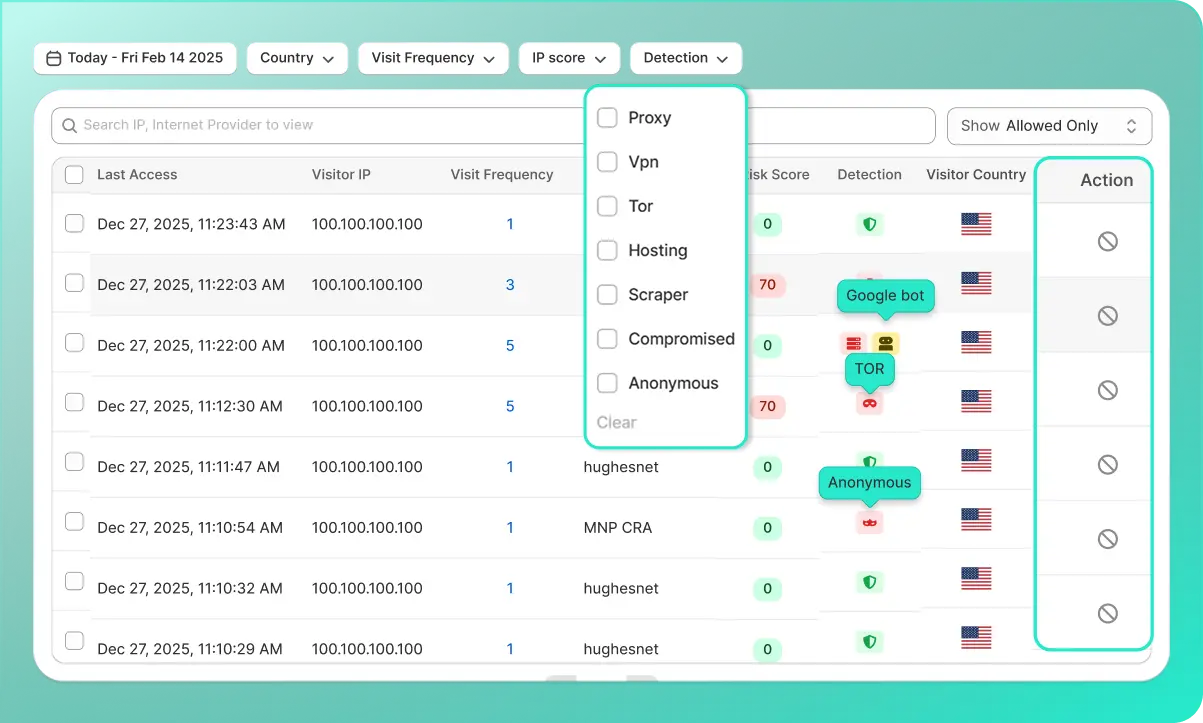Click block icon for 11:23:43 AM visitor
The image size is (1203, 723).
tap(1107, 241)
